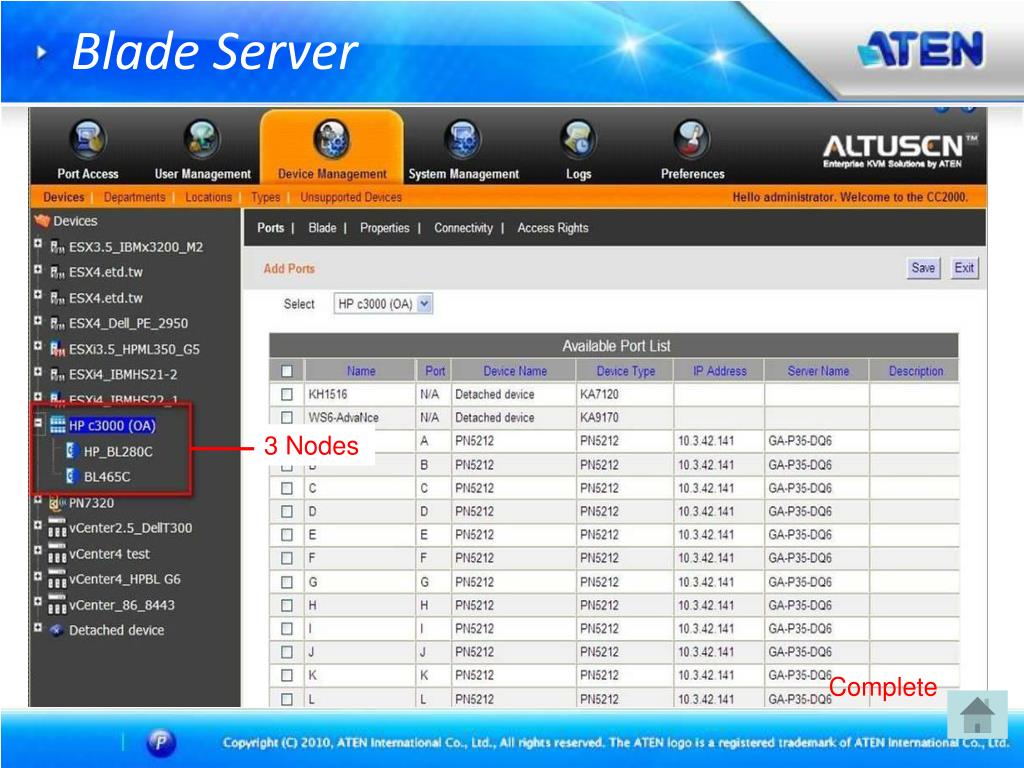Screen dimensions: 1024x768
Task: Click the Devices root folder icon
Action: tap(42, 221)
